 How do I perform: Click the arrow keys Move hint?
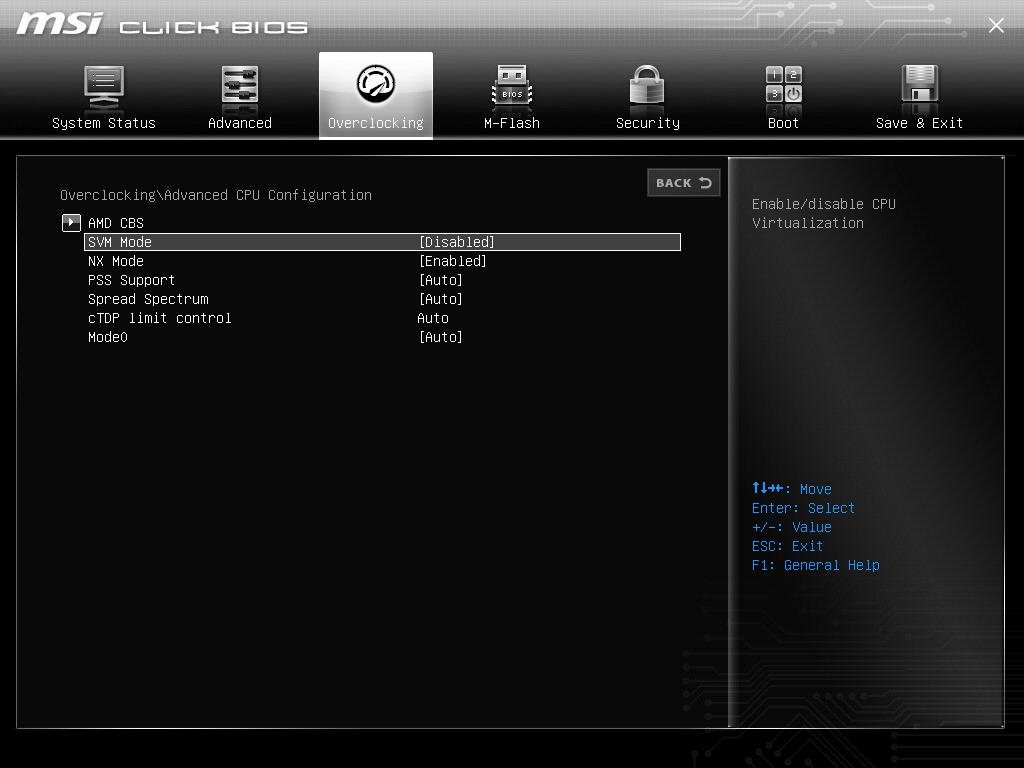pyautogui.click(x=792, y=488)
